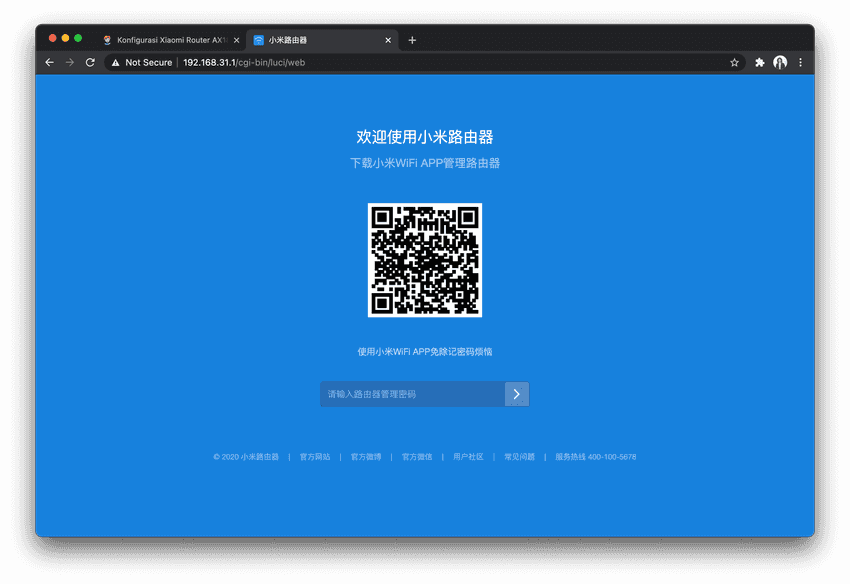Select the 小米路由器 tab
The image size is (850, 584).
310,40
